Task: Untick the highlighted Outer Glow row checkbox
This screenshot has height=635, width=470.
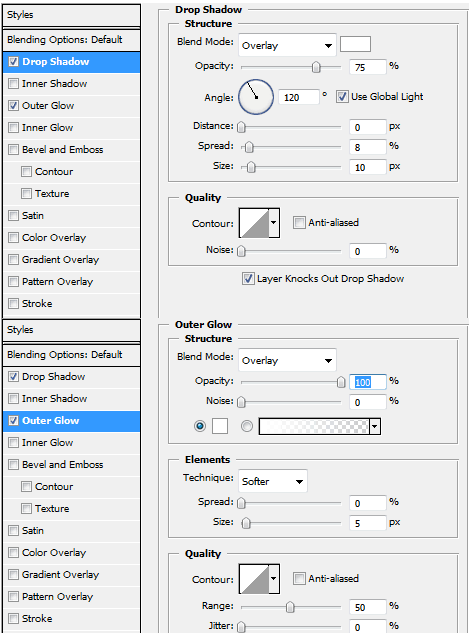Action: point(13,420)
